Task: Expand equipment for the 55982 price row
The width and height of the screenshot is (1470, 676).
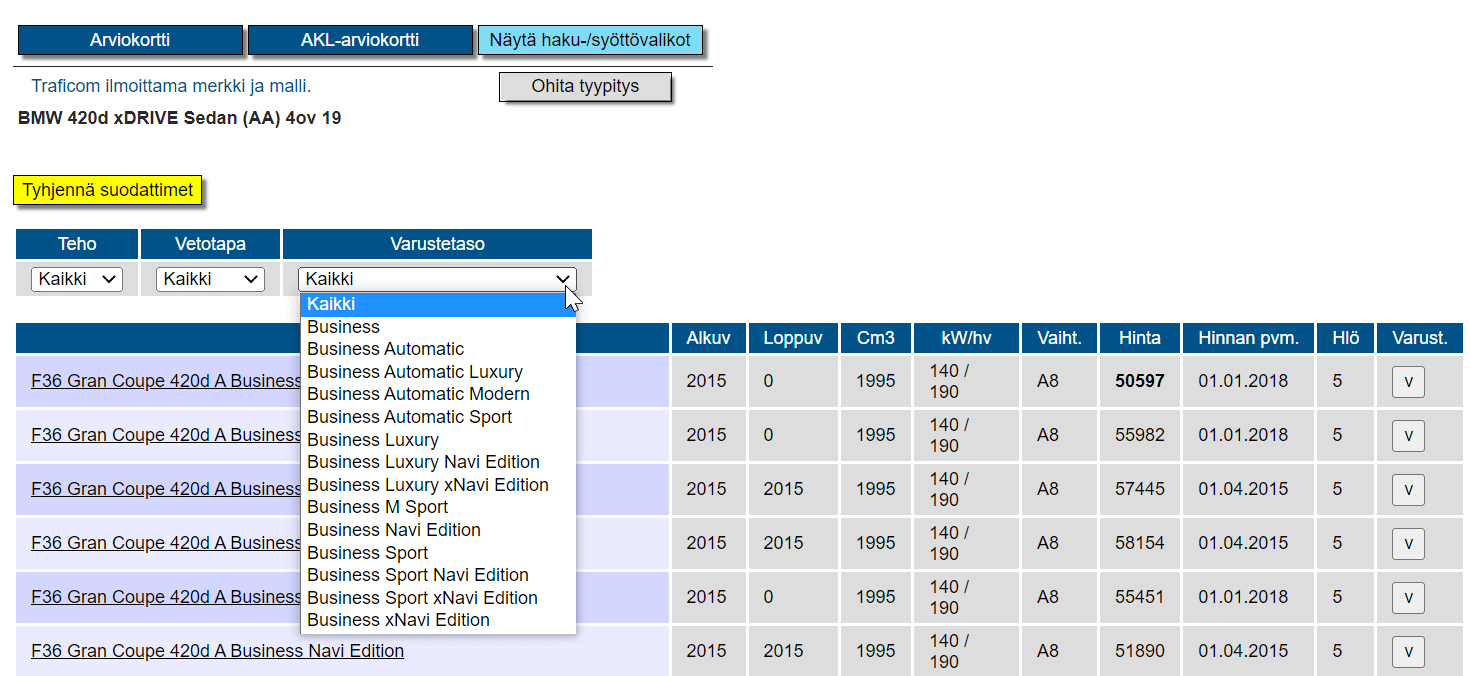Action: click(1408, 435)
